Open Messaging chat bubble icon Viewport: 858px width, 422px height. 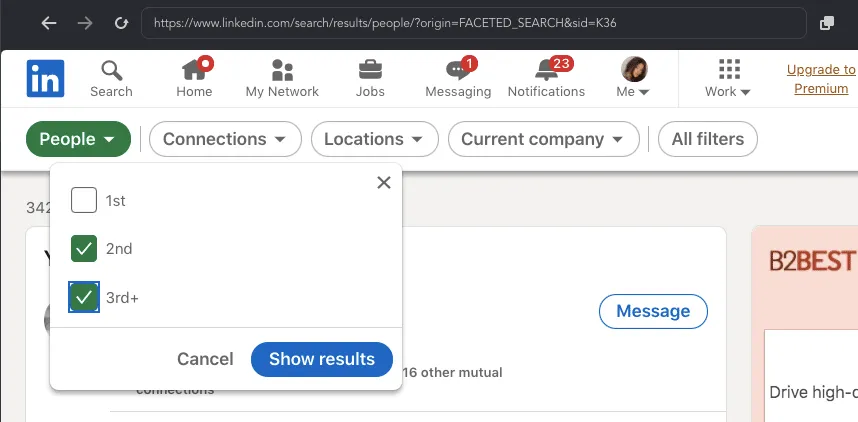pos(459,70)
